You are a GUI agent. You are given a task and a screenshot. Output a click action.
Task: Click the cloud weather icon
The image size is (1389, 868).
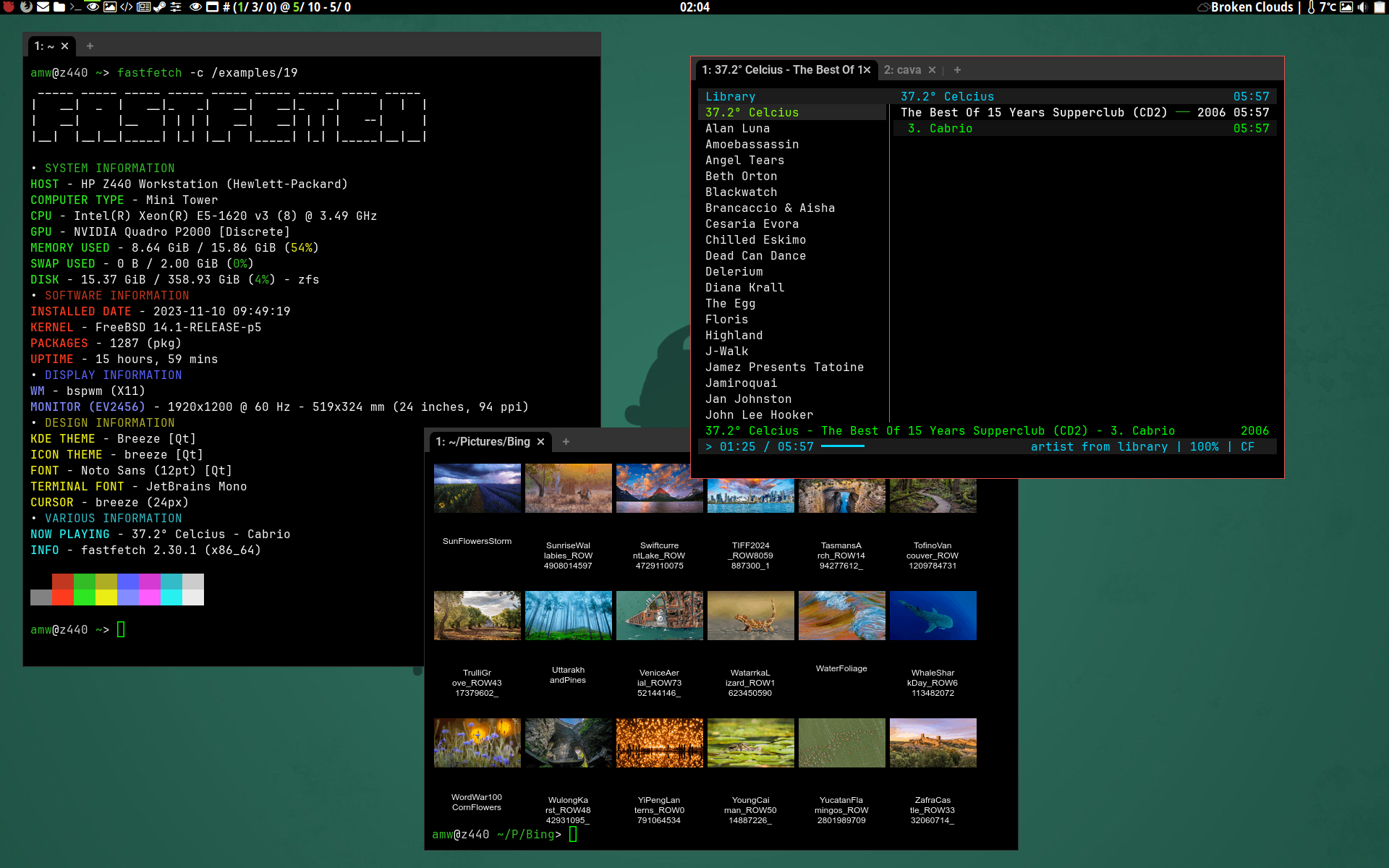point(1204,7)
